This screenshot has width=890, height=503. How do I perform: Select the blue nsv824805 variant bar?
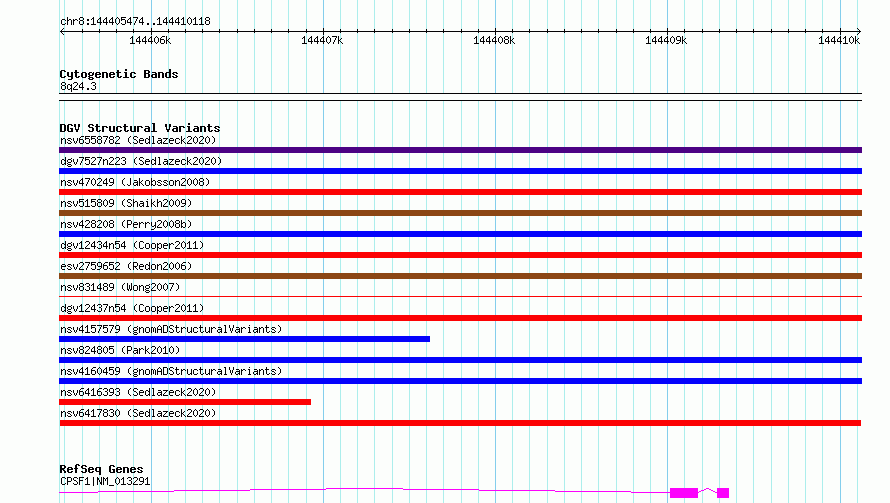click(460, 360)
